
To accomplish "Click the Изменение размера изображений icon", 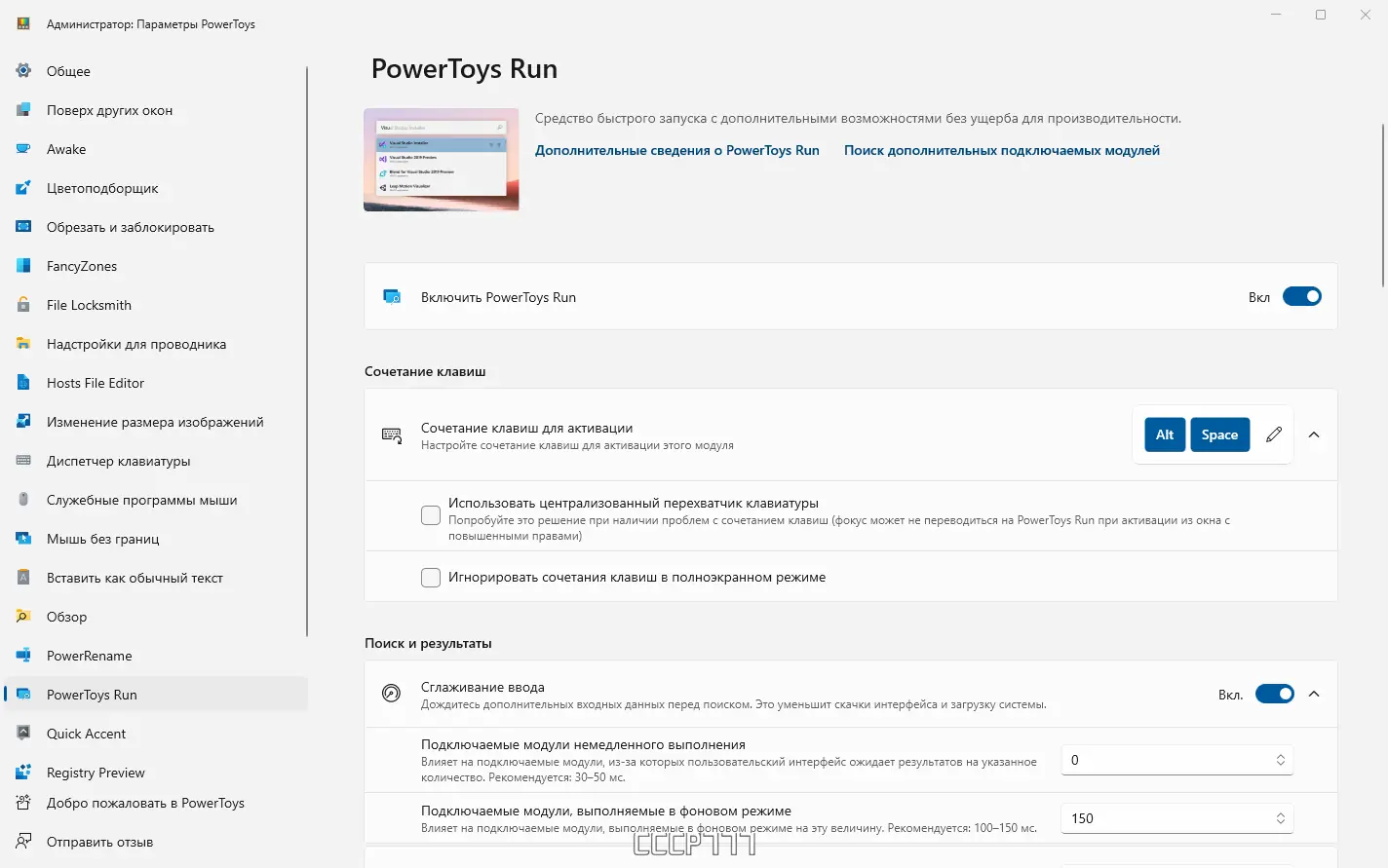I will tap(23, 422).
